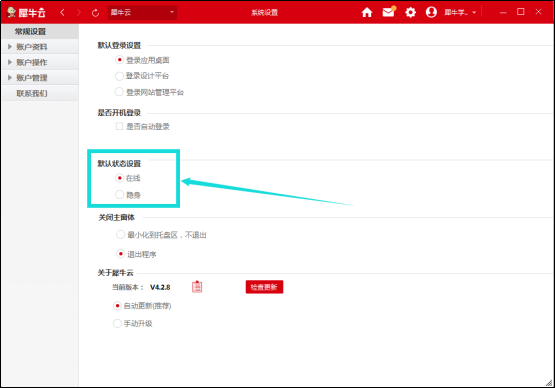
Task: Select the 登录网站管理平台 radio option
Action: 119,92
